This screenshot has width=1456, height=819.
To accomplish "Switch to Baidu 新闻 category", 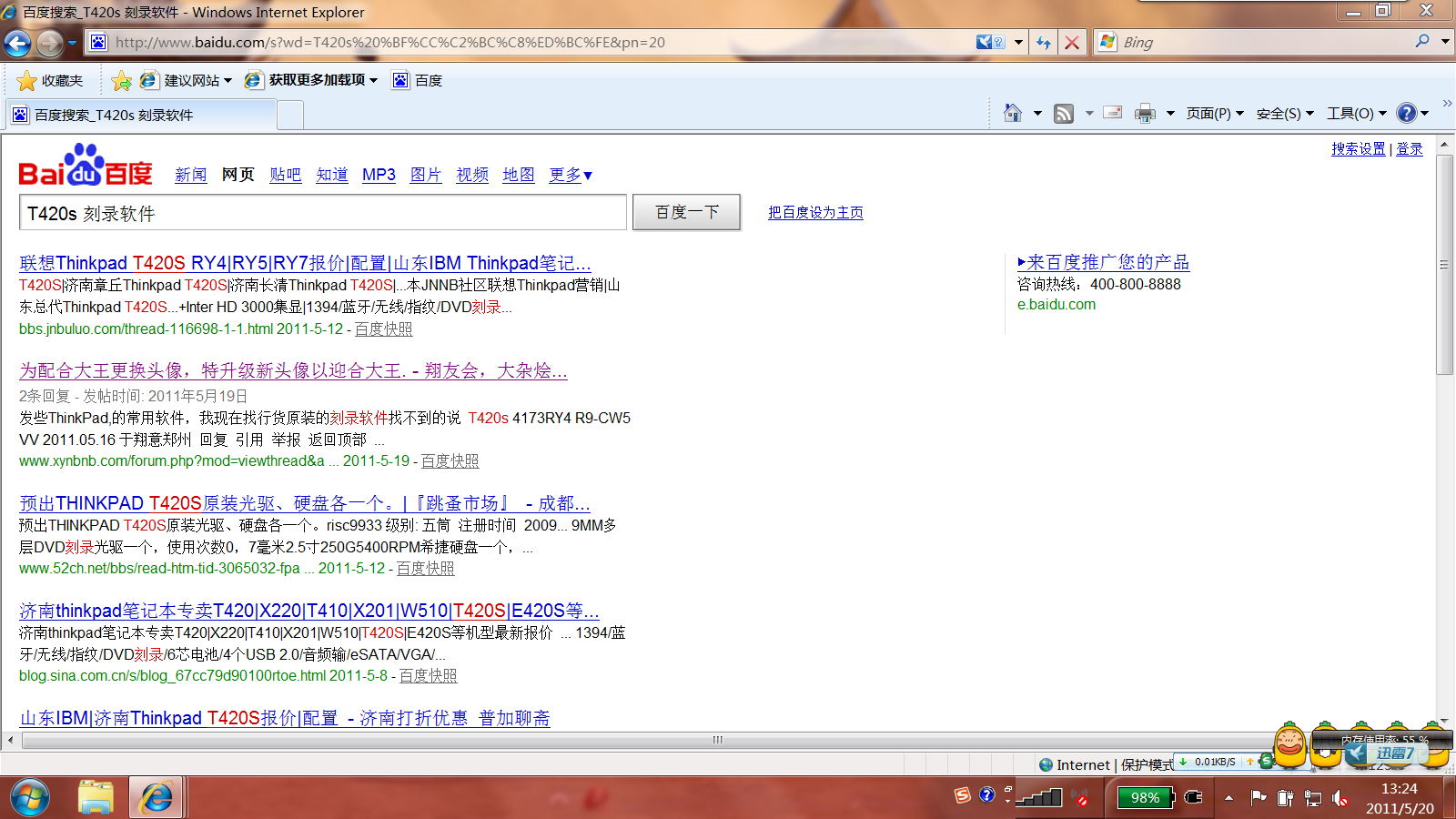I will (x=191, y=175).
